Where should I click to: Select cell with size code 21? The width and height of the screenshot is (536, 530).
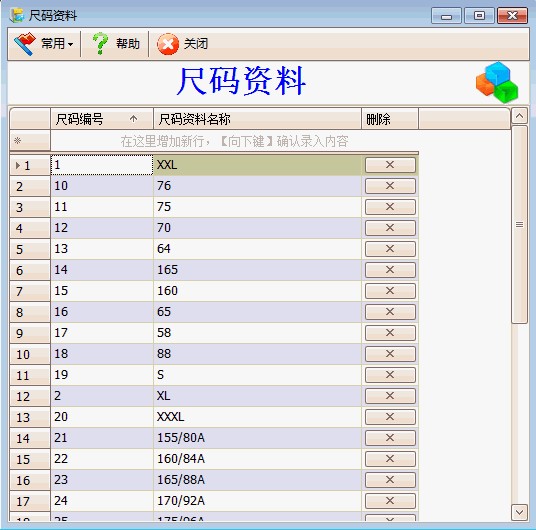click(x=102, y=438)
